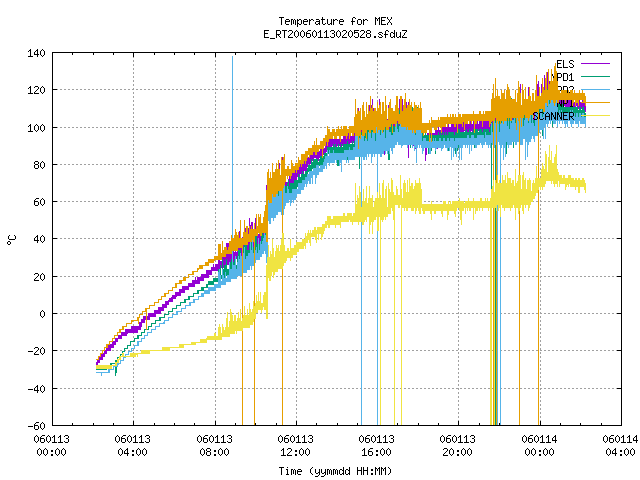Select the file name E_RT20060113020528.sfduZ subtitle
The width and height of the screenshot is (640, 480).
pos(336,34)
